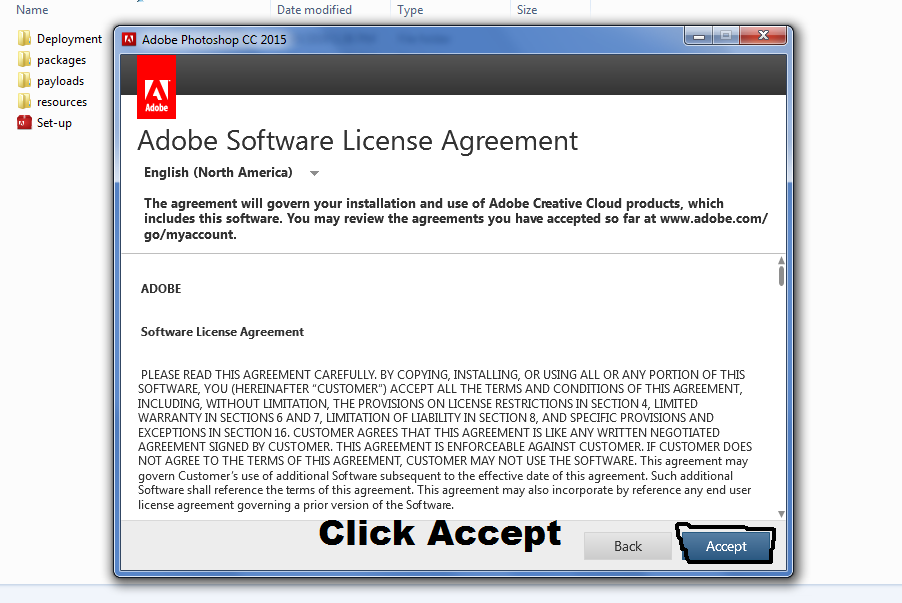Click the license text scrollbar thumb
Screen dimensions: 902x603
click(781, 276)
